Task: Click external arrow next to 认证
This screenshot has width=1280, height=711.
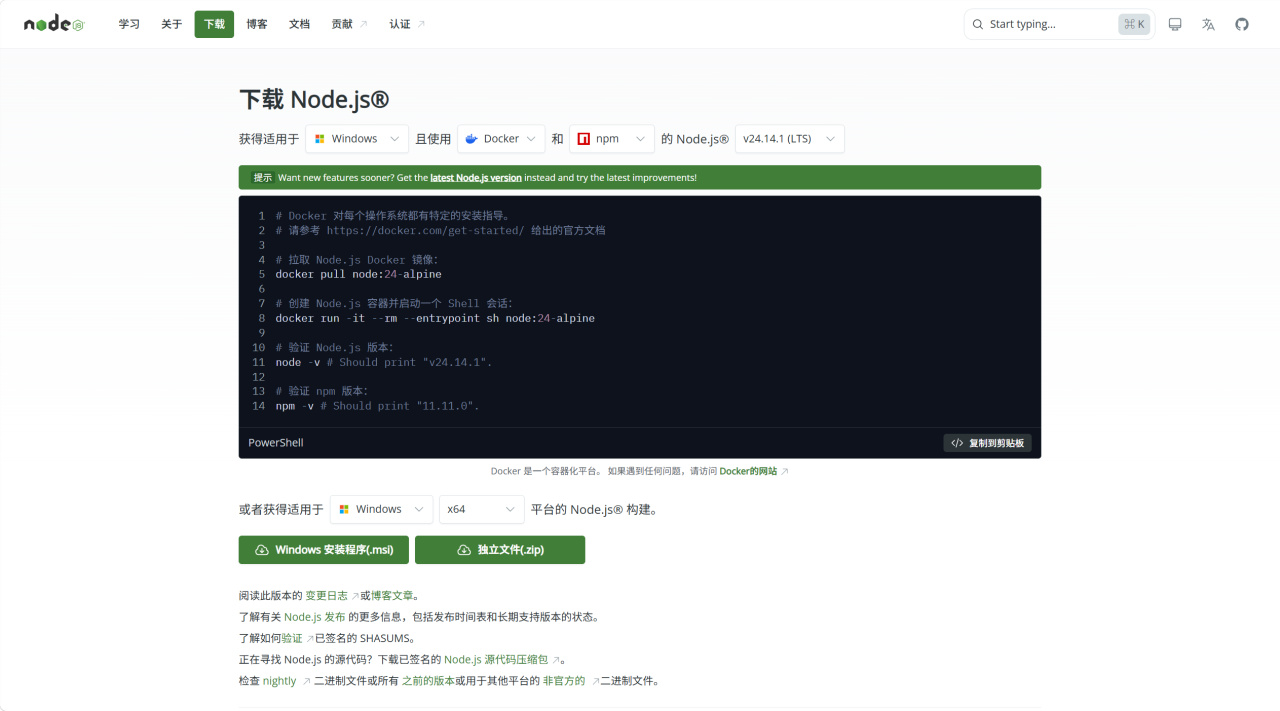Action: 421,24
